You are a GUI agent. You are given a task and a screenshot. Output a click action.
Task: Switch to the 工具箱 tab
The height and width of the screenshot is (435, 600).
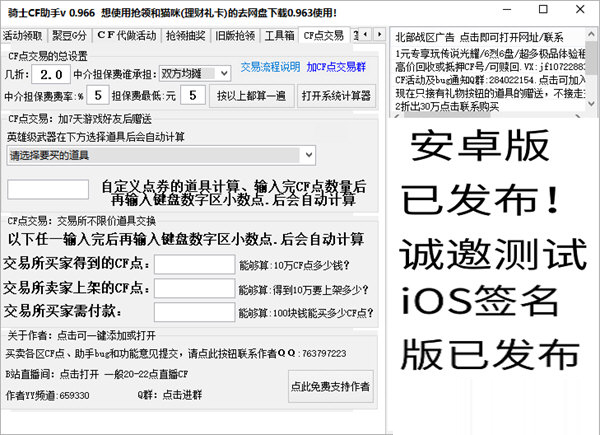point(279,36)
